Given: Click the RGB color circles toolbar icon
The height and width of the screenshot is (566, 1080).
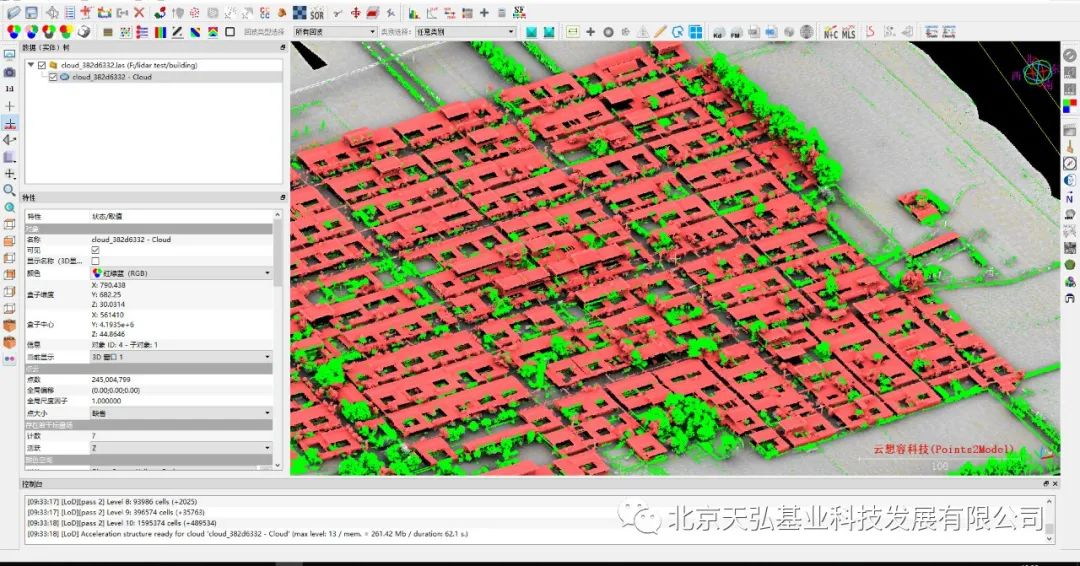Looking at the screenshot, I should tap(13, 32).
